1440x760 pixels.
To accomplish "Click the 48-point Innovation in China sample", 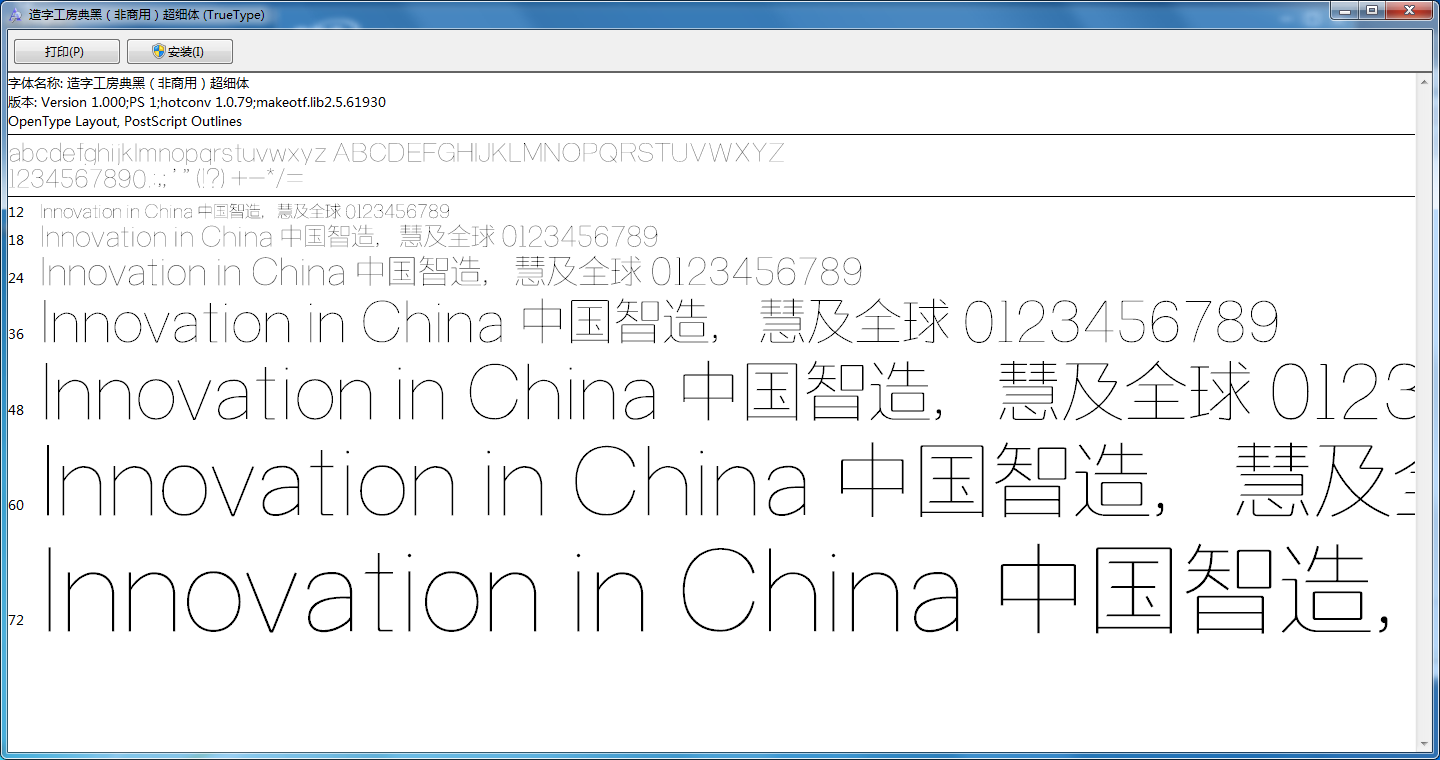I will click(728, 392).
